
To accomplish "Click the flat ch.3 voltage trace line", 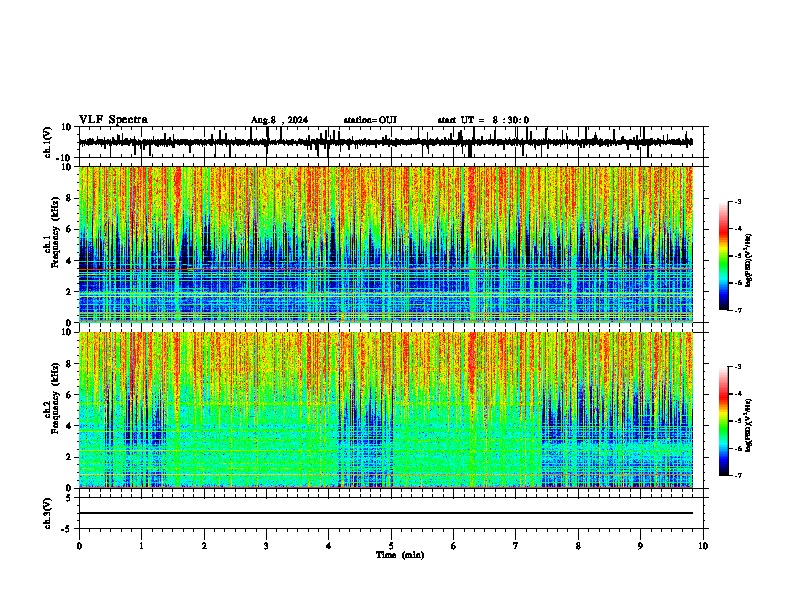I will click(386, 513).
